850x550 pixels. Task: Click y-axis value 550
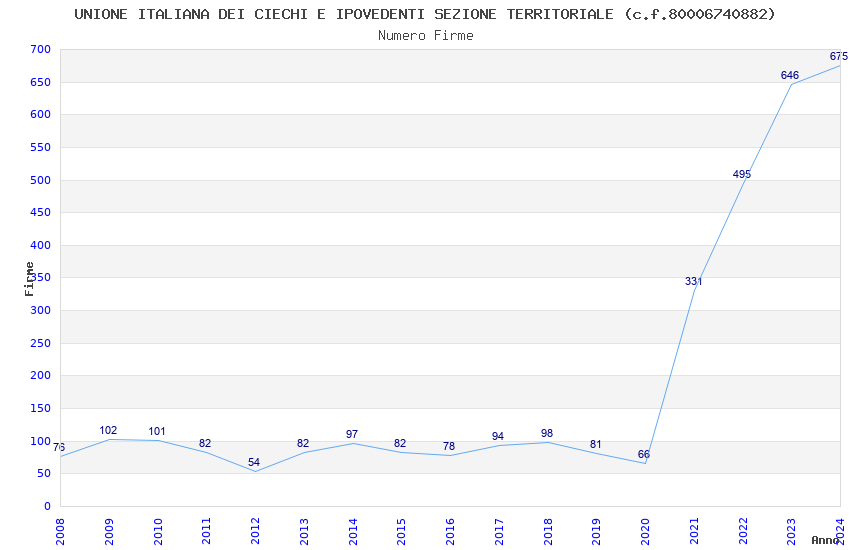click(41, 147)
